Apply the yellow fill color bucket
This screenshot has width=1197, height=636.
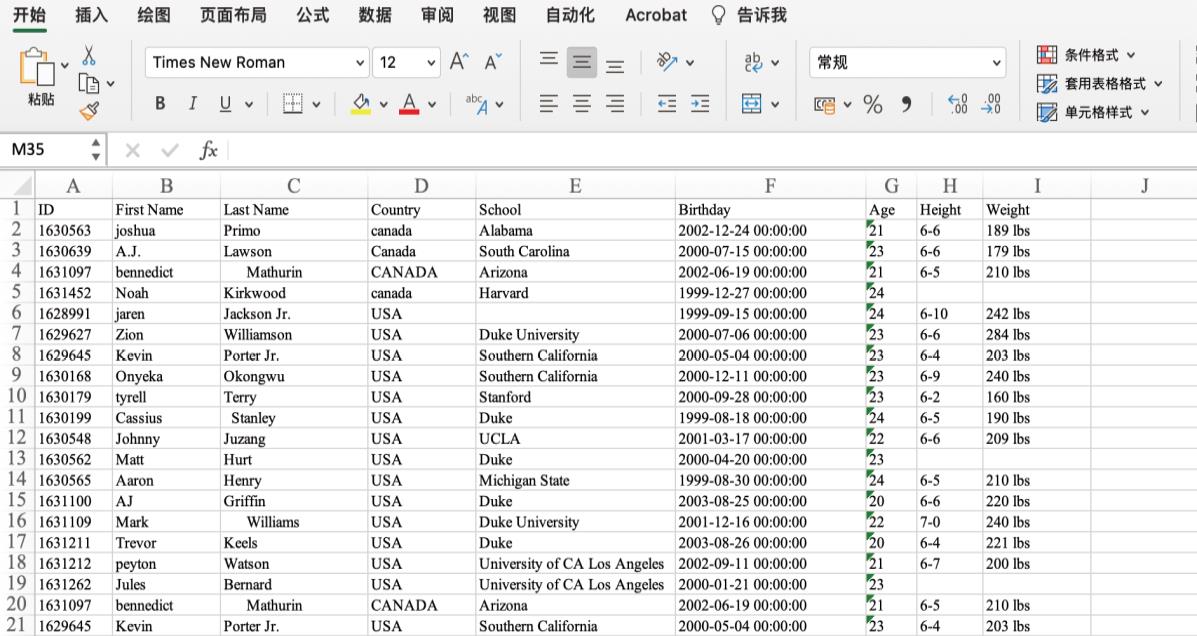[x=361, y=104]
